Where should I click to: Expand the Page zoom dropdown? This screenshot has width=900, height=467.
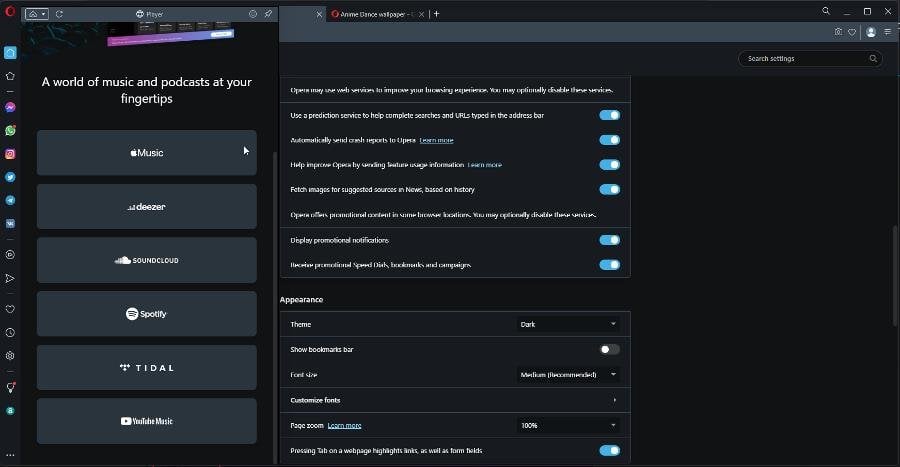(568, 425)
